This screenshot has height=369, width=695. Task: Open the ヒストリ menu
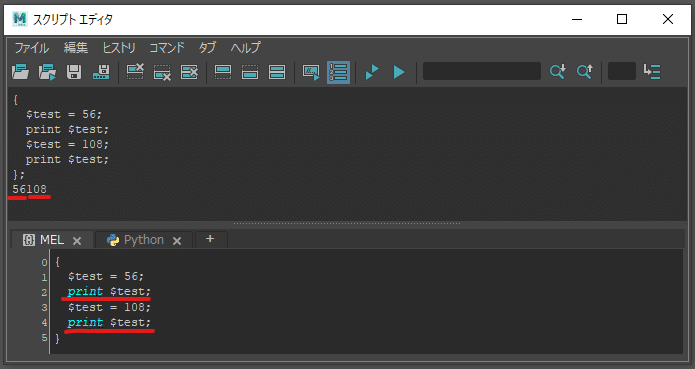[119, 47]
